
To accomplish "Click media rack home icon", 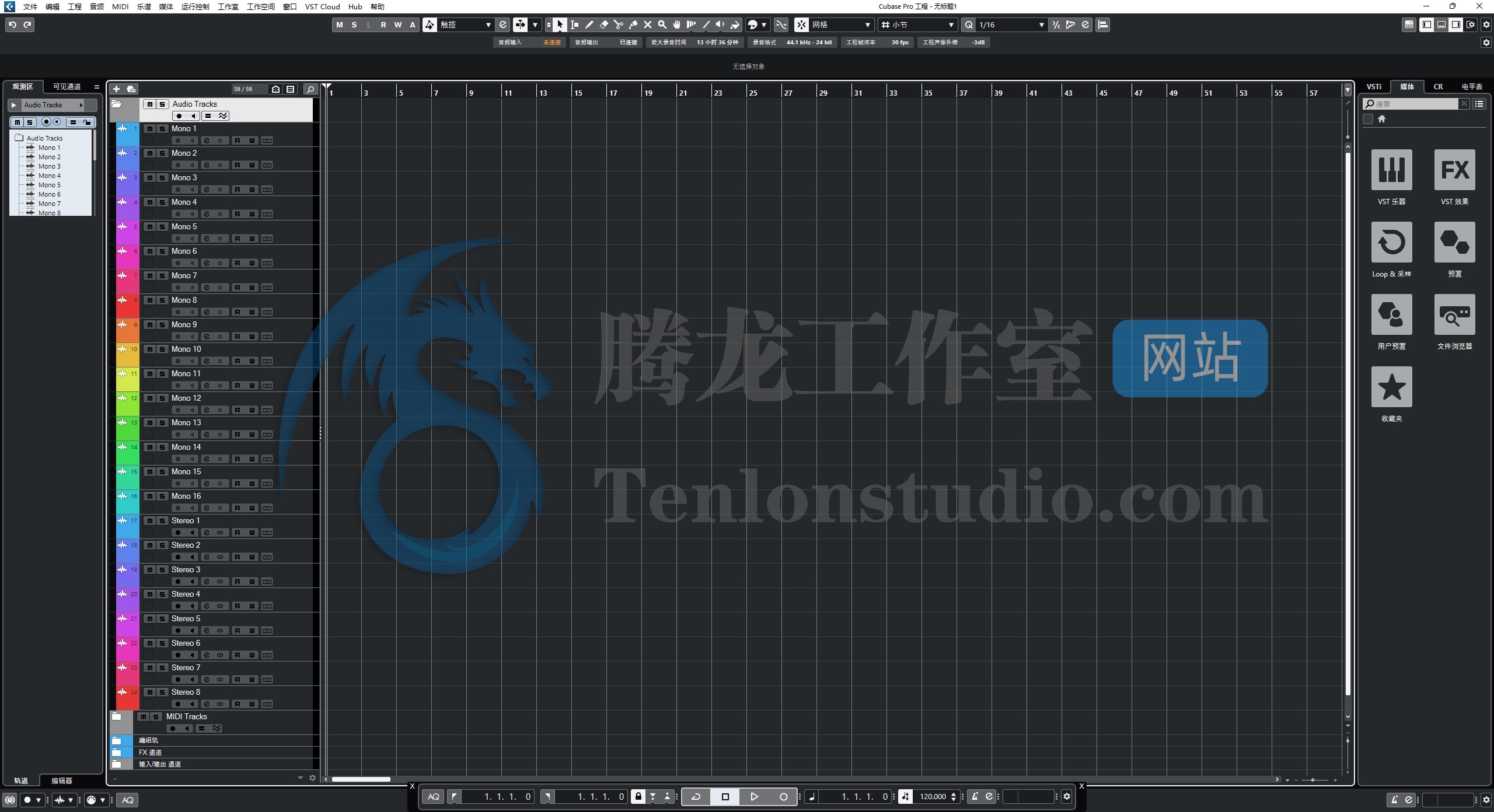I will pyautogui.click(x=1381, y=119).
